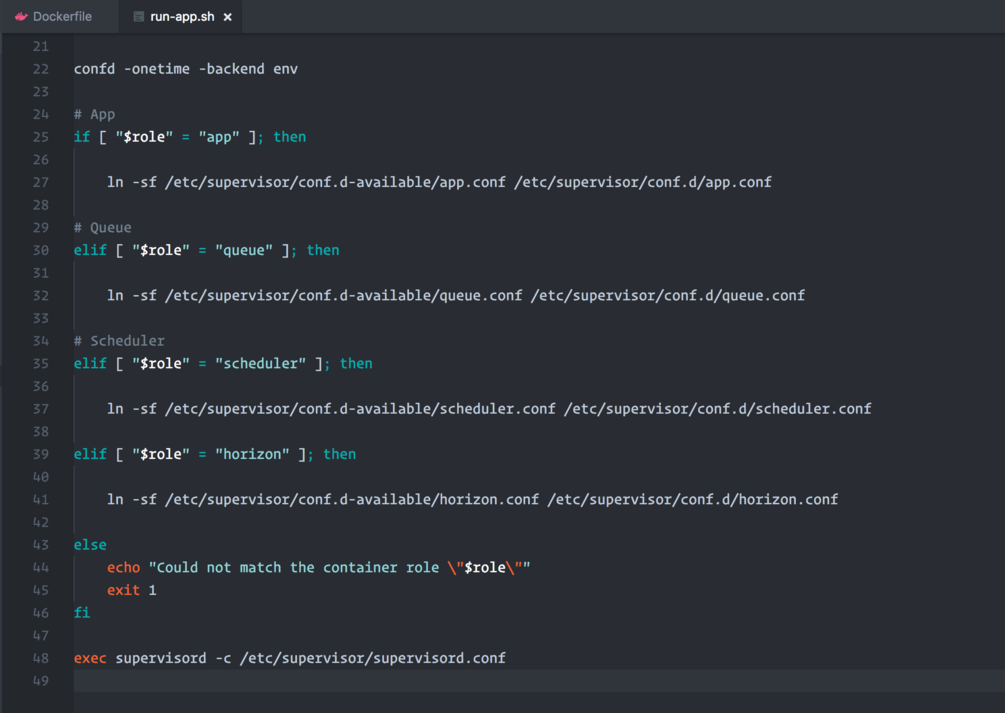Click the echo "Could not match" line
1005x713 pixels.
point(318,567)
